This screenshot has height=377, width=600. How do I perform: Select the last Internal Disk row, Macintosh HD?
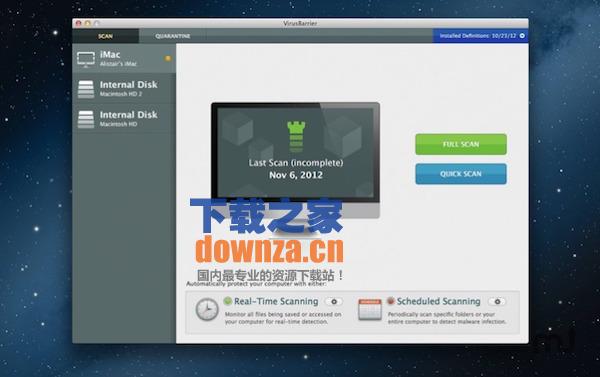(124, 119)
